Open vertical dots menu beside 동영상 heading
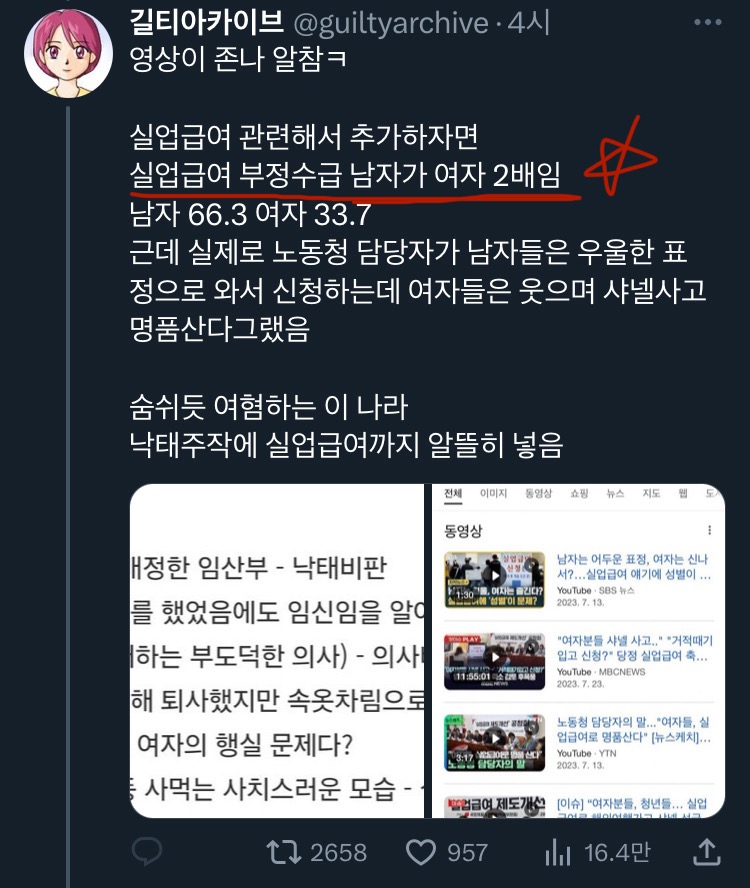This screenshot has width=750, height=888. (x=709, y=530)
